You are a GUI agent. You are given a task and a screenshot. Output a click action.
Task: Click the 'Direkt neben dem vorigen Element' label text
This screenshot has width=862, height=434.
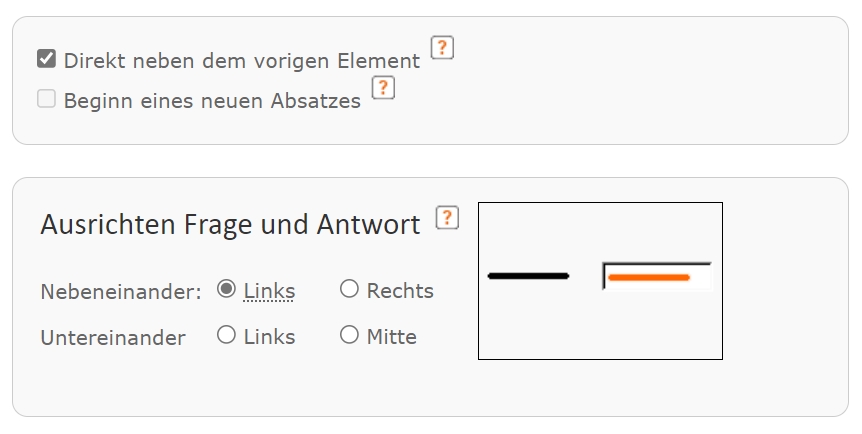point(242,60)
